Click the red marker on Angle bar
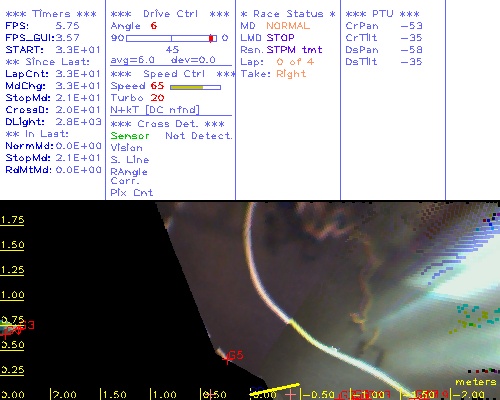This screenshot has height=400, width=500. 211,39
